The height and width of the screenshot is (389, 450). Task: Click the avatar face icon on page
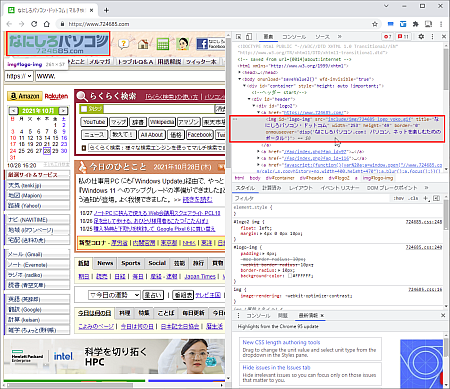pos(182,44)
